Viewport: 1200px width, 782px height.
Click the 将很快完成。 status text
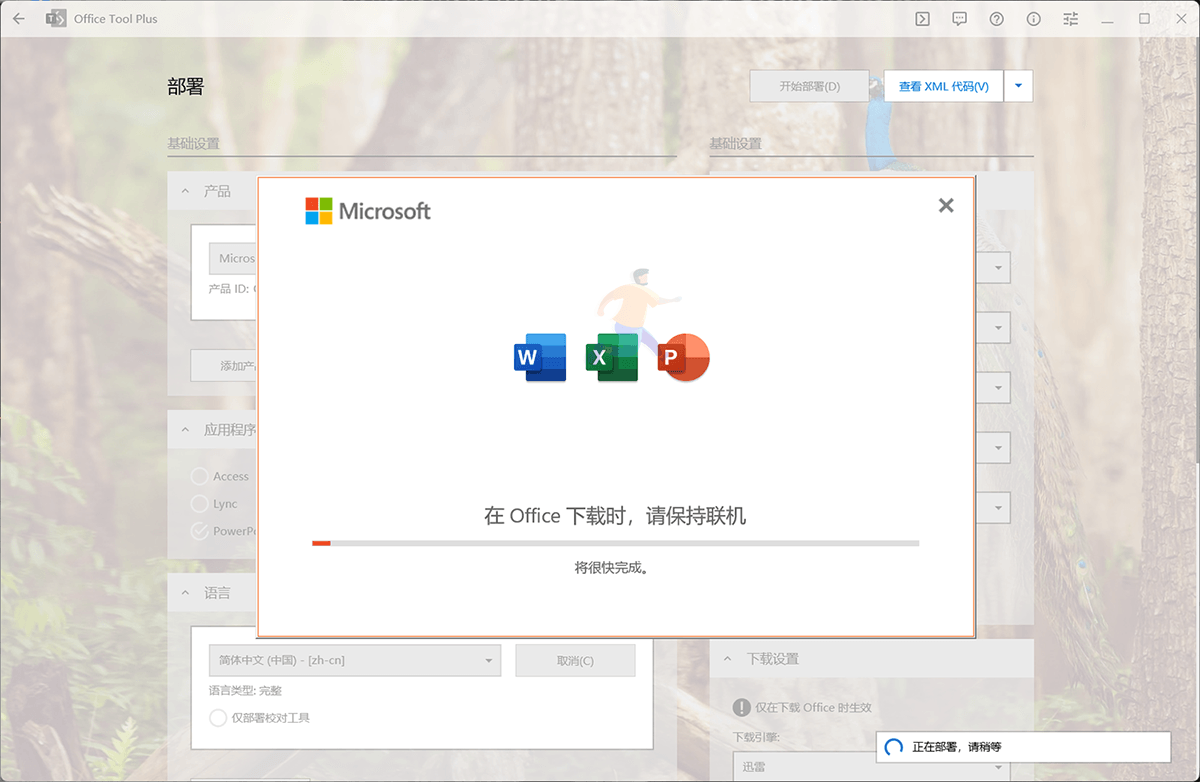pyautogui.click(x=612, y=568)
